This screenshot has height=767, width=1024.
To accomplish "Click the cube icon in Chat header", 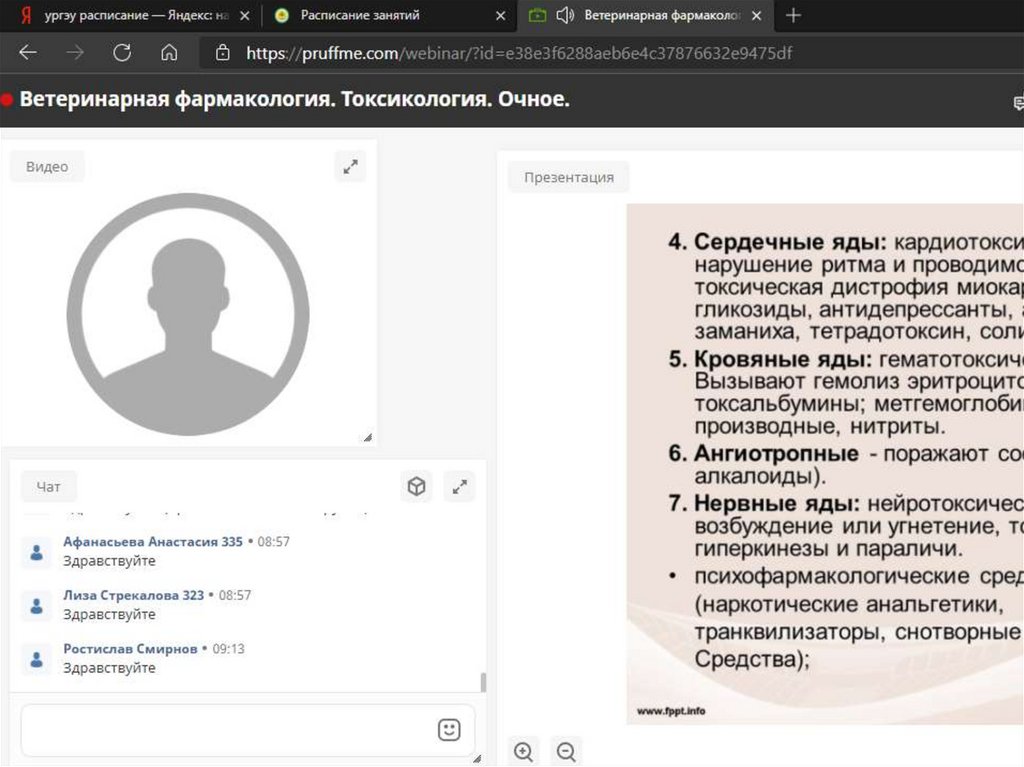I will (x=416, y=487).
